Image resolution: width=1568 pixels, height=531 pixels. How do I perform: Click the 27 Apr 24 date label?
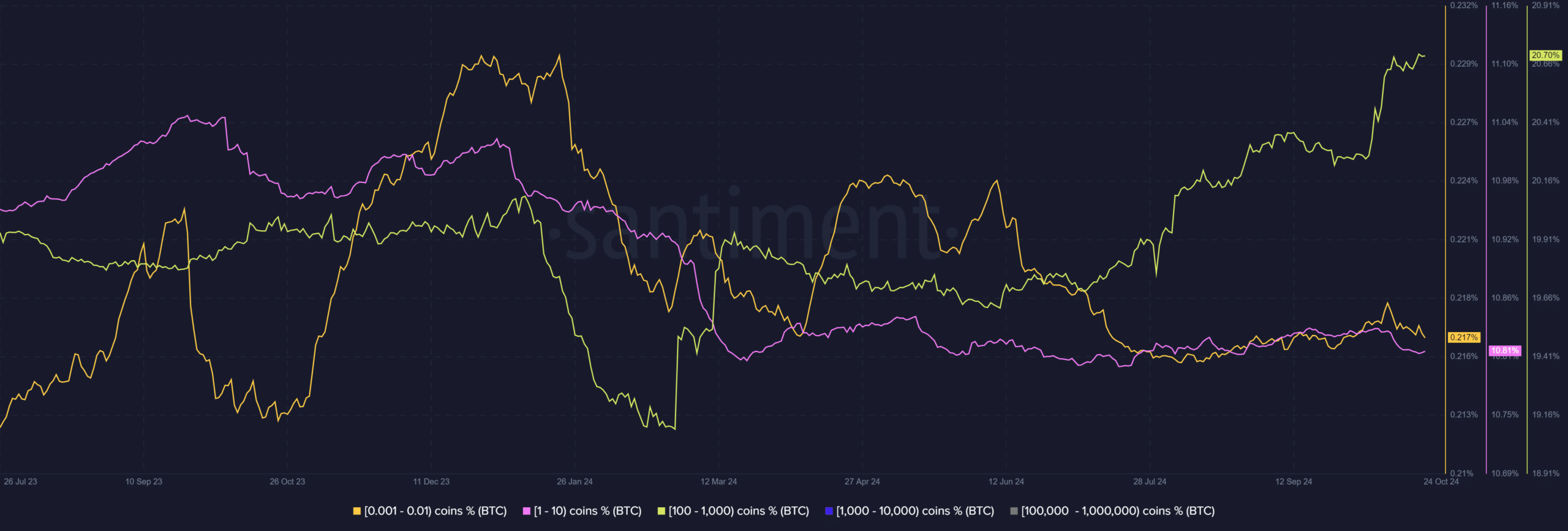(862, 481)
